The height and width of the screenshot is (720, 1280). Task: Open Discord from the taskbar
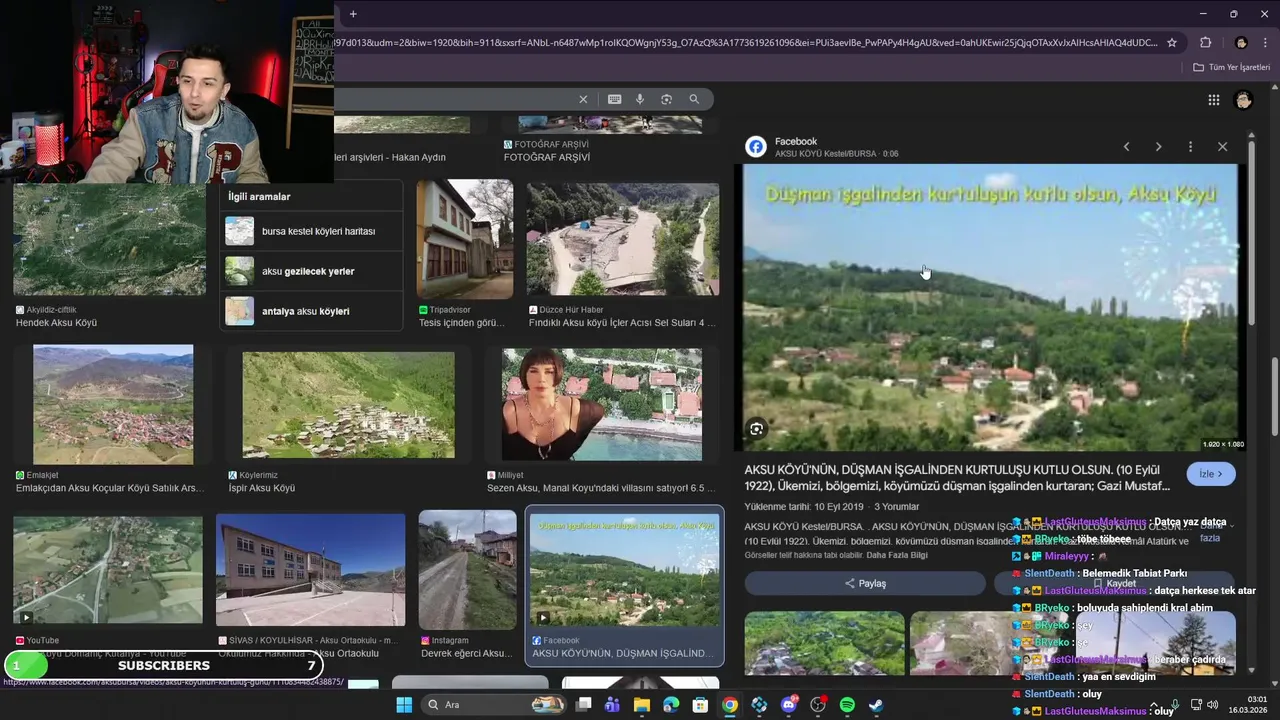[789, 705]
